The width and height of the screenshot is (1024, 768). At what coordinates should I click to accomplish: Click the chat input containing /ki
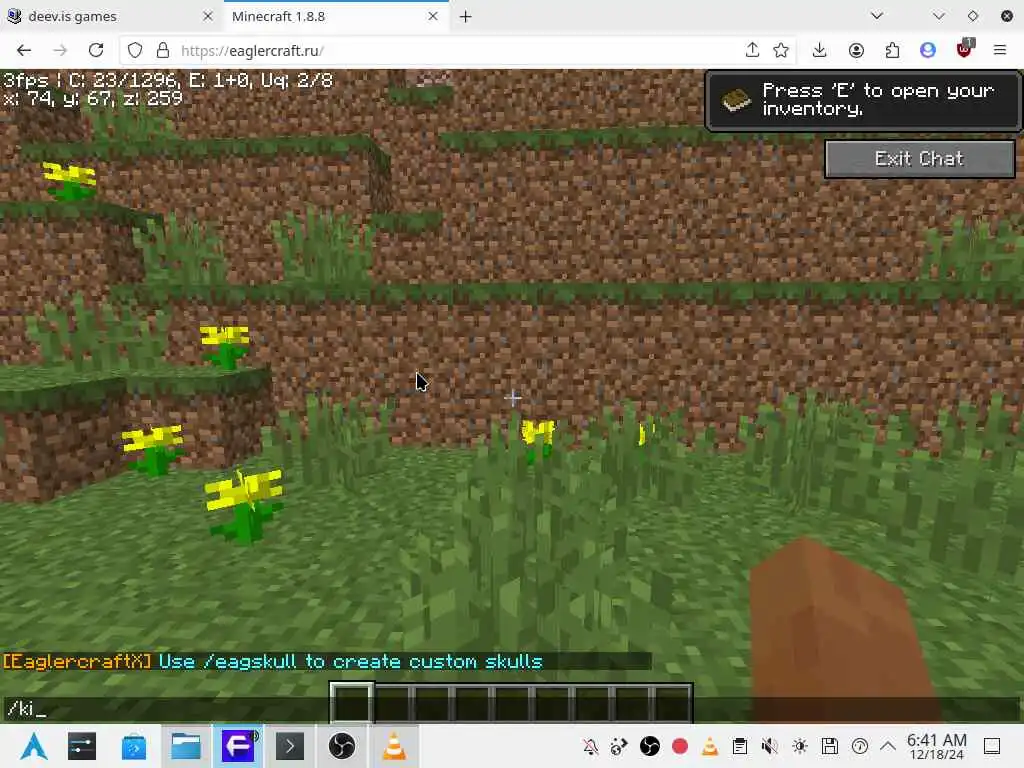(512, 709)
